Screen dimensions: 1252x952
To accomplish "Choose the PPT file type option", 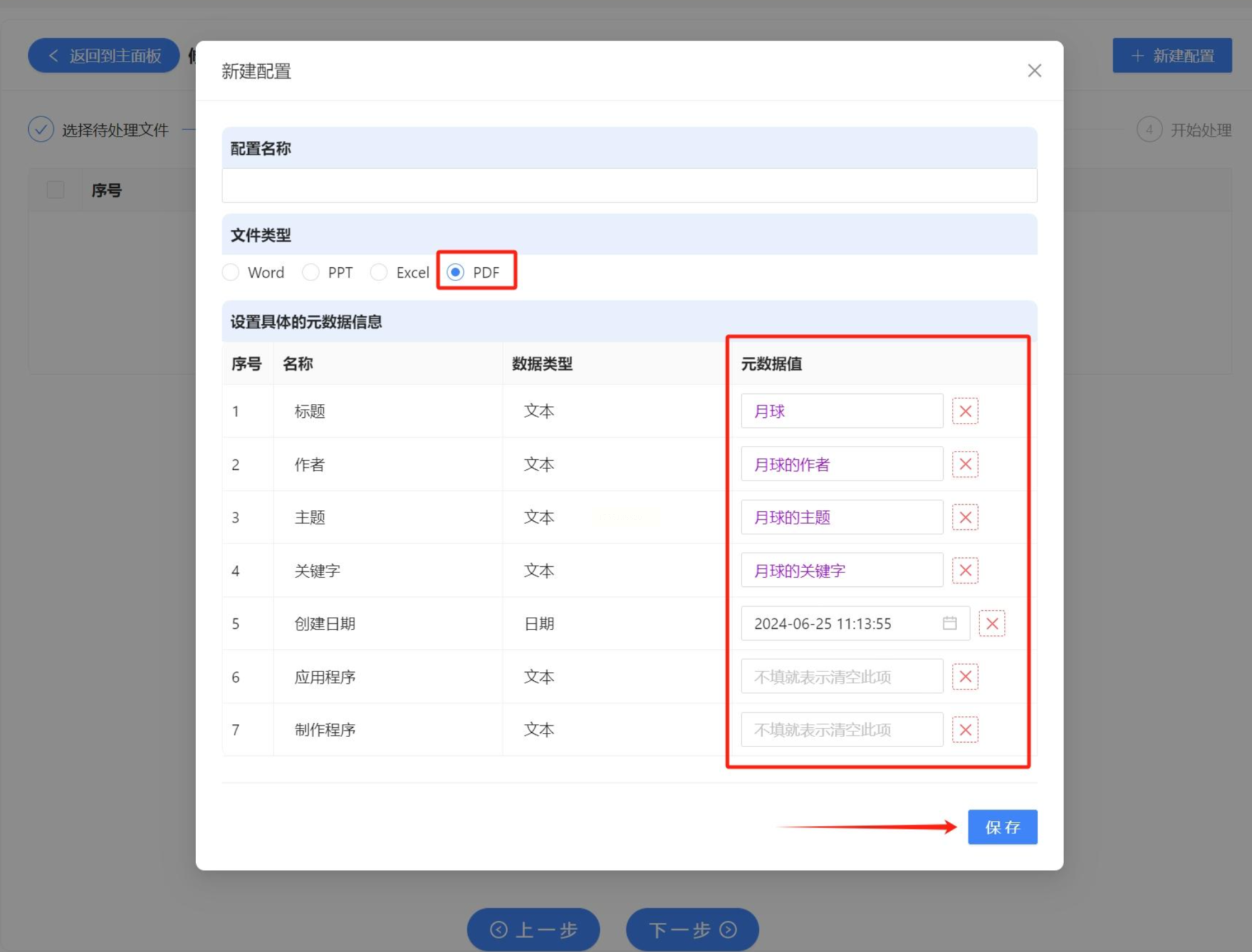I will click(x=311, y=272).
